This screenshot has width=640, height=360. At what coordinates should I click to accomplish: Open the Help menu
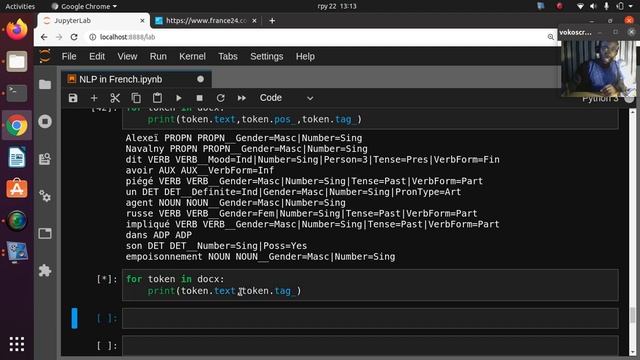click(x=305, y=56)
